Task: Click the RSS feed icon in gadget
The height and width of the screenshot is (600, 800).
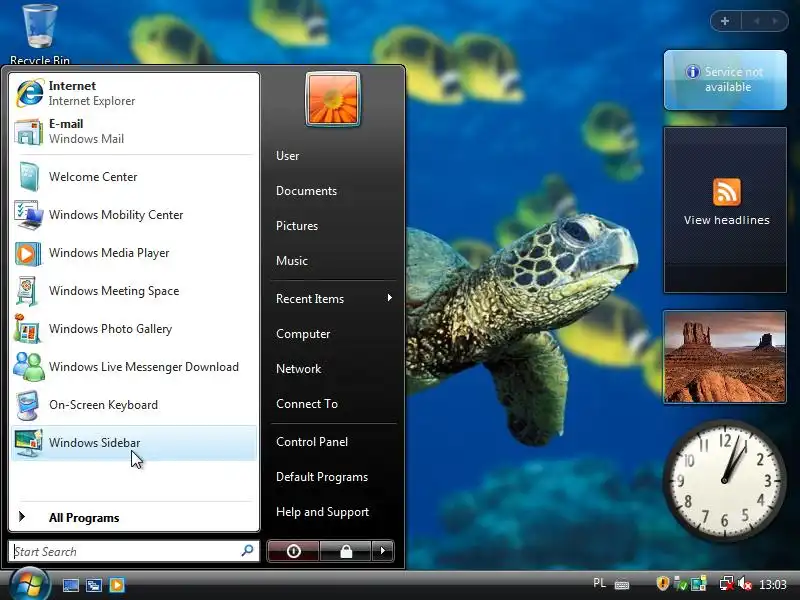Action: pos(727,192)
